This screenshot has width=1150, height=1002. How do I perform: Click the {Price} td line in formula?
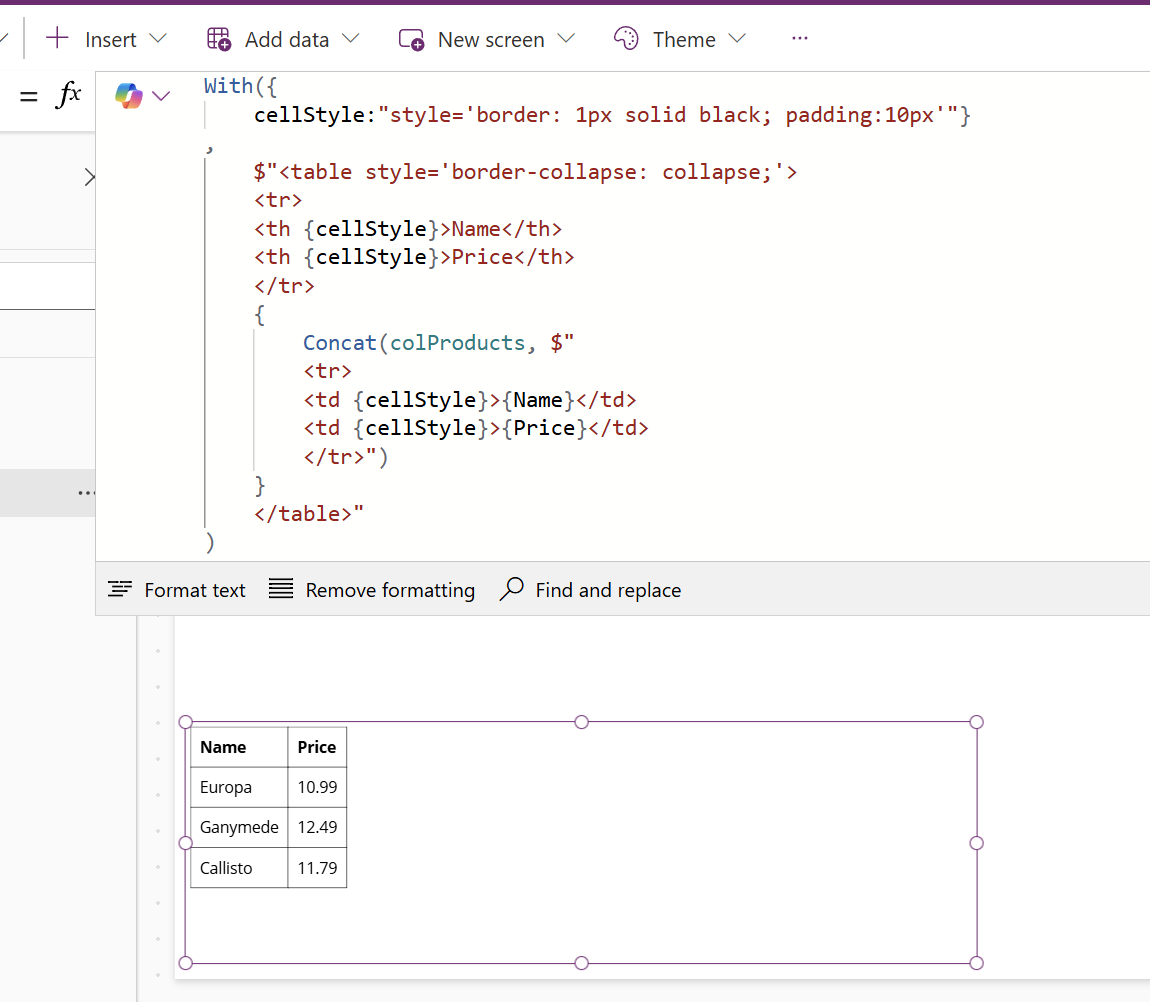[x=476, y=428]
